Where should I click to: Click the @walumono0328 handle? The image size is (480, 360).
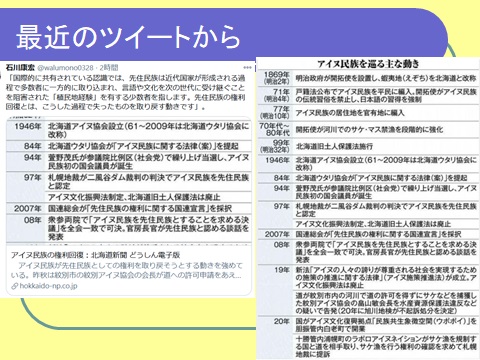click(x=65, y=68)
